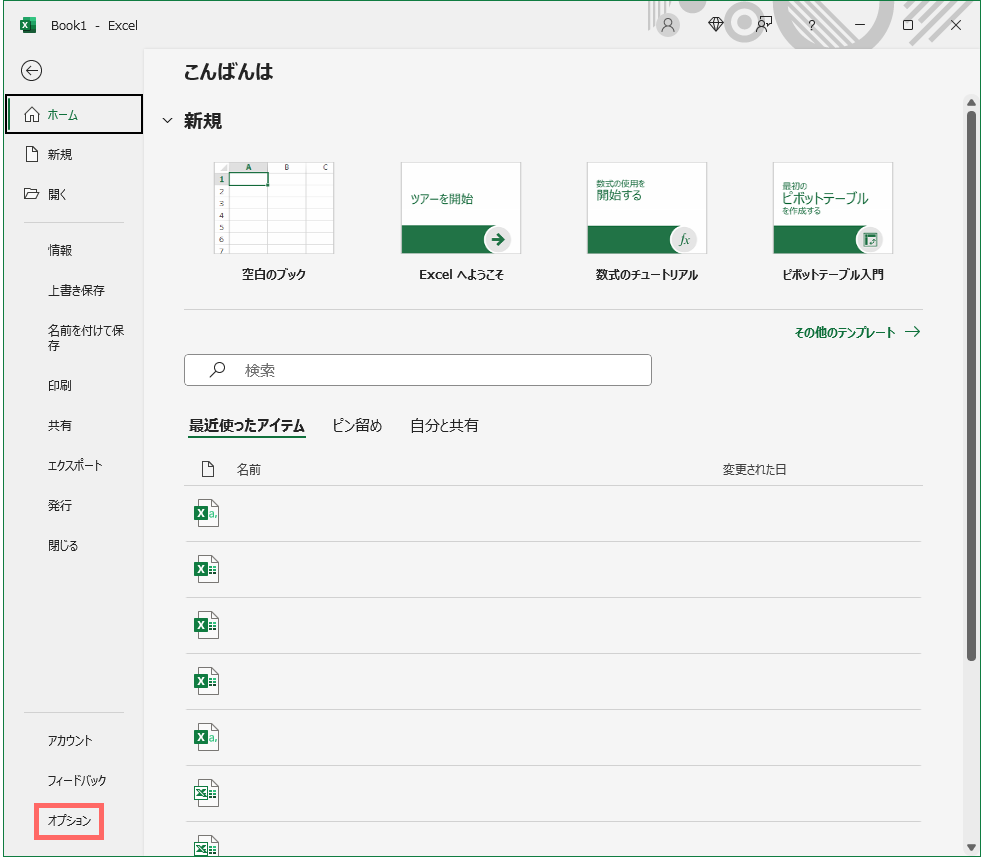984x857 pixels.
Task: Switch to the ピン留め tab
Action: (356, 425)
